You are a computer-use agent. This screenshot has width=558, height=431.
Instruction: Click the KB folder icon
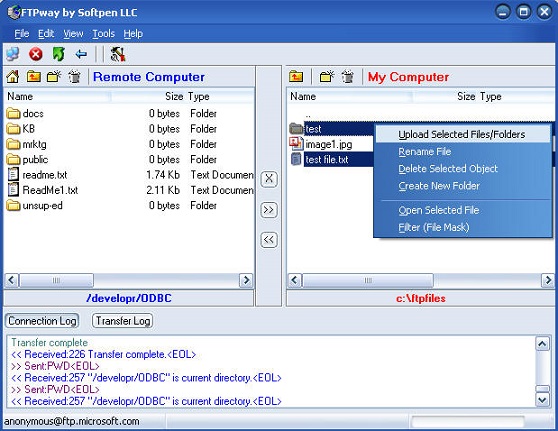13,129
